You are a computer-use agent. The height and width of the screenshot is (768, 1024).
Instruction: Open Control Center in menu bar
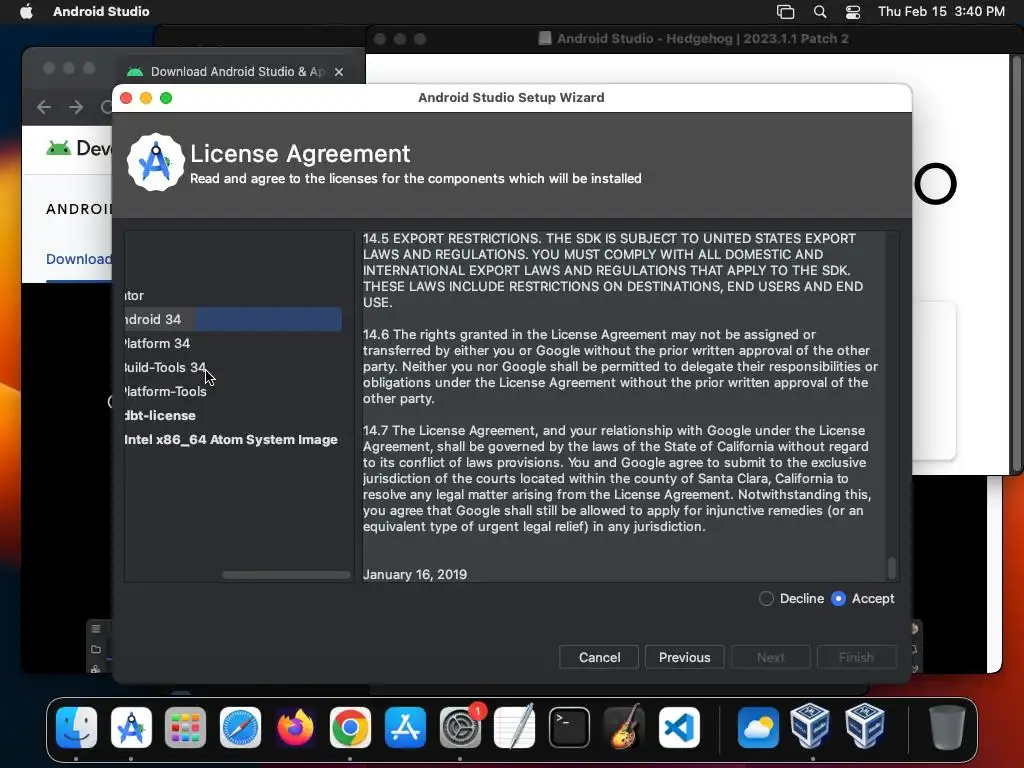click(853, 12)
